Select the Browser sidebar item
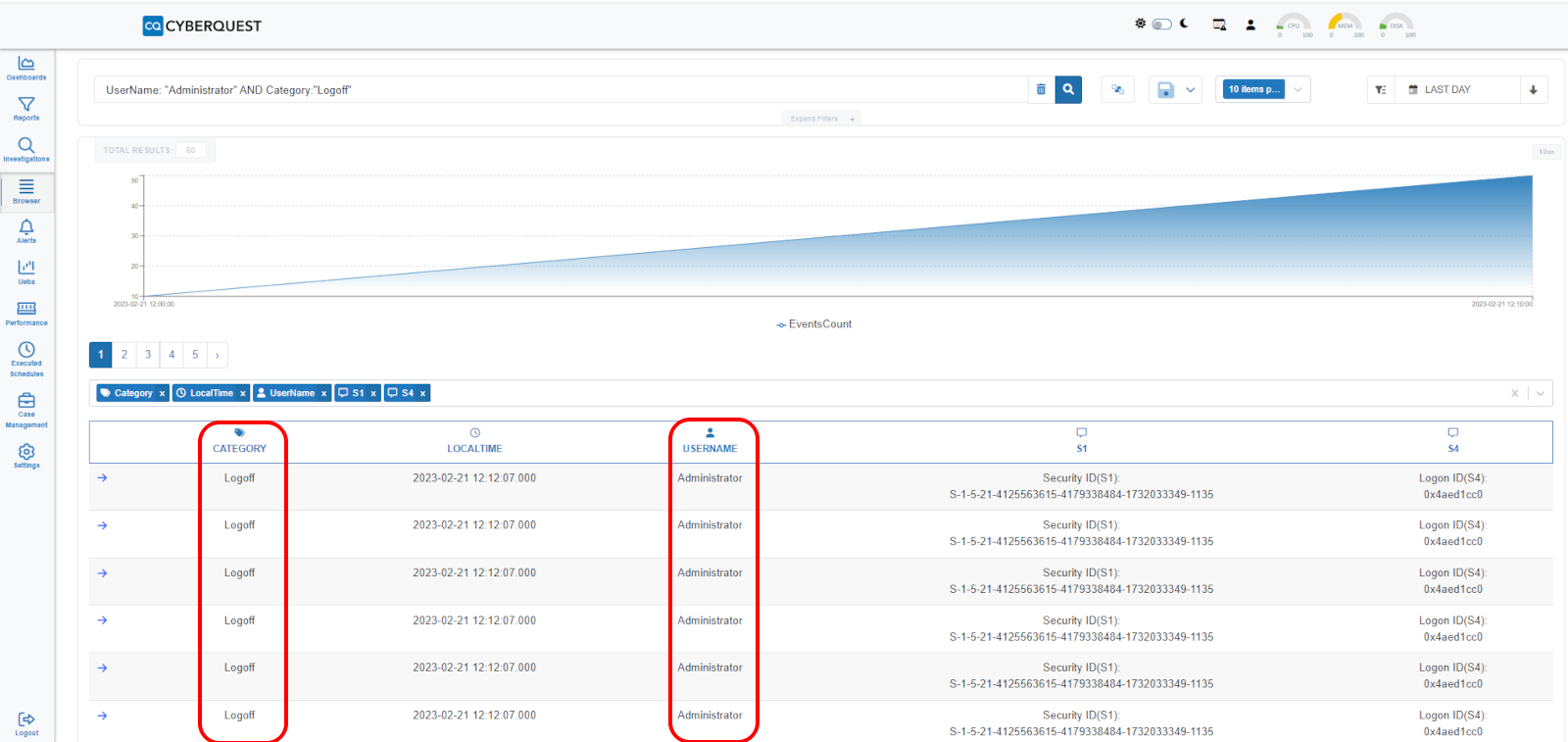Screen dimensions: 1568x742 (26, 191)
